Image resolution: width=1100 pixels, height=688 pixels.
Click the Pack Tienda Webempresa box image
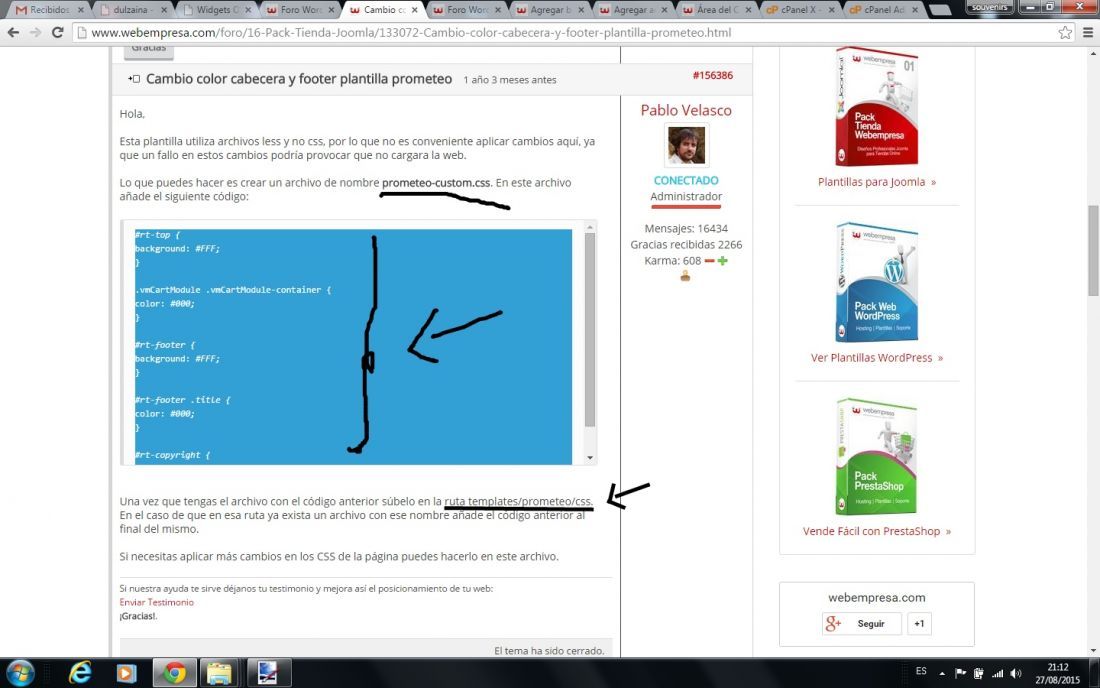[x=876, y=107]
